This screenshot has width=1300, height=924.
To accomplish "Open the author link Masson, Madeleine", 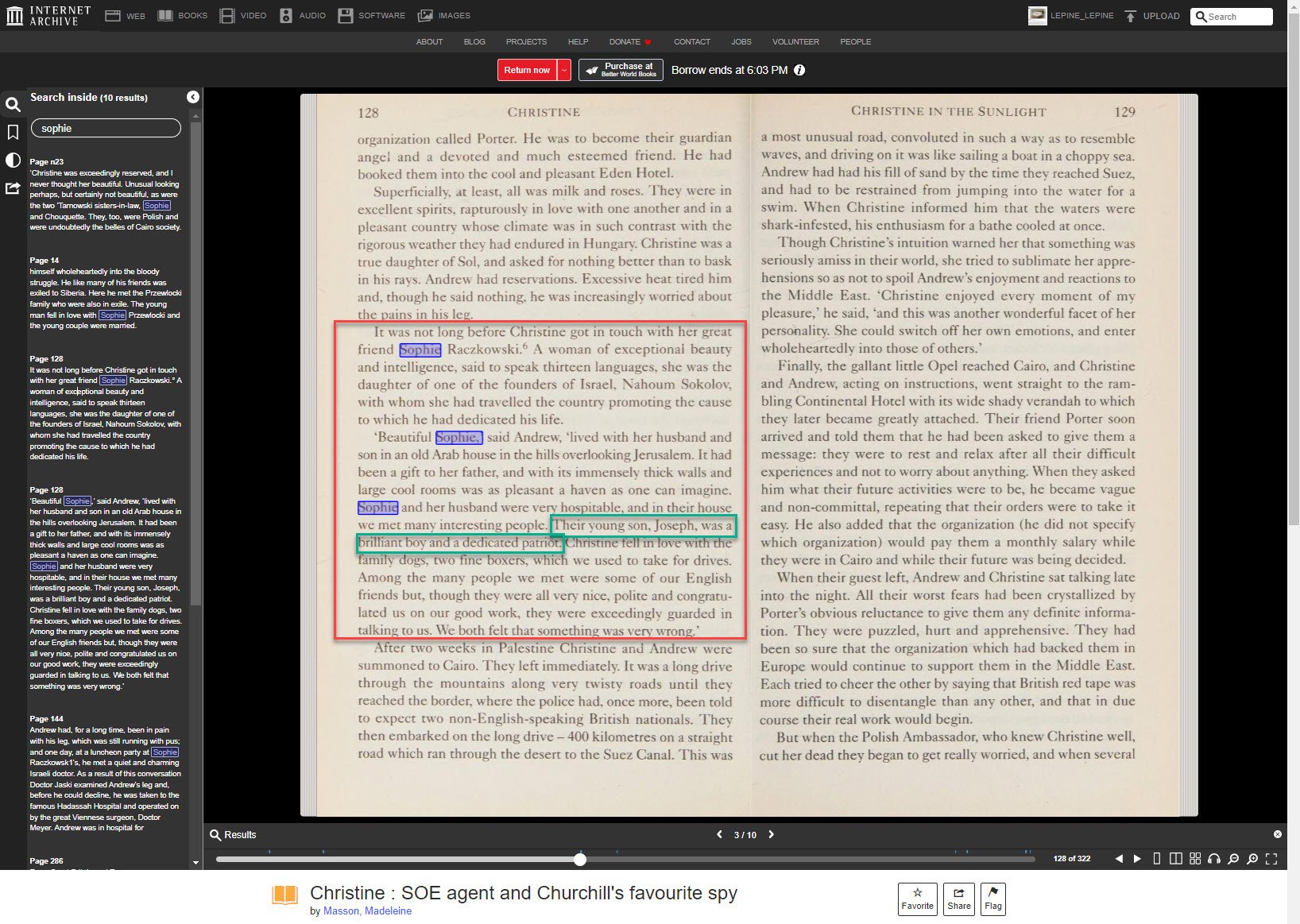I will (x=367, y=911).
